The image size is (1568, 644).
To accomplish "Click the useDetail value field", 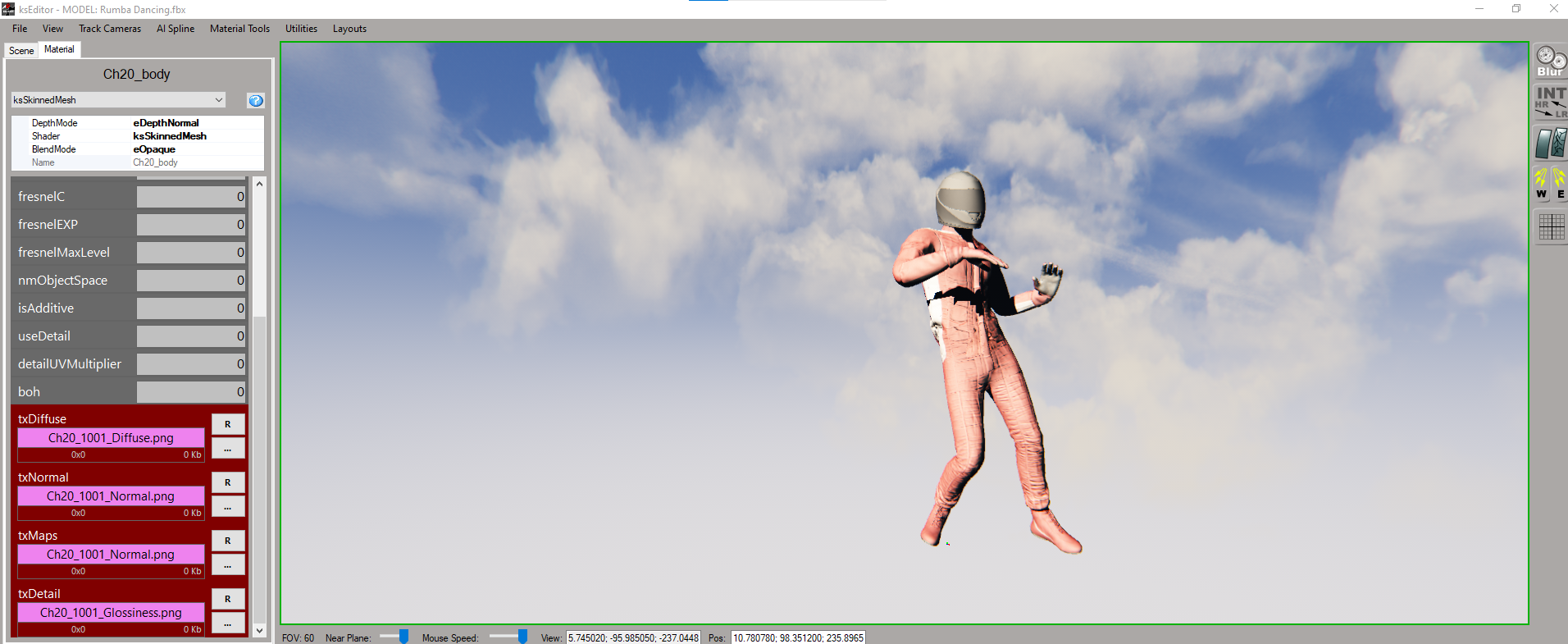I will tap(191, 336).
